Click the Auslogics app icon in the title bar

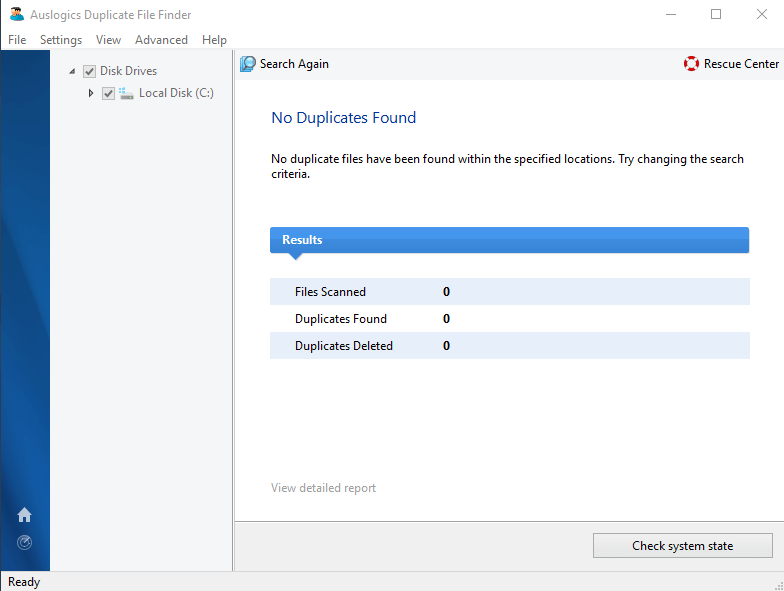pos(16,14)
